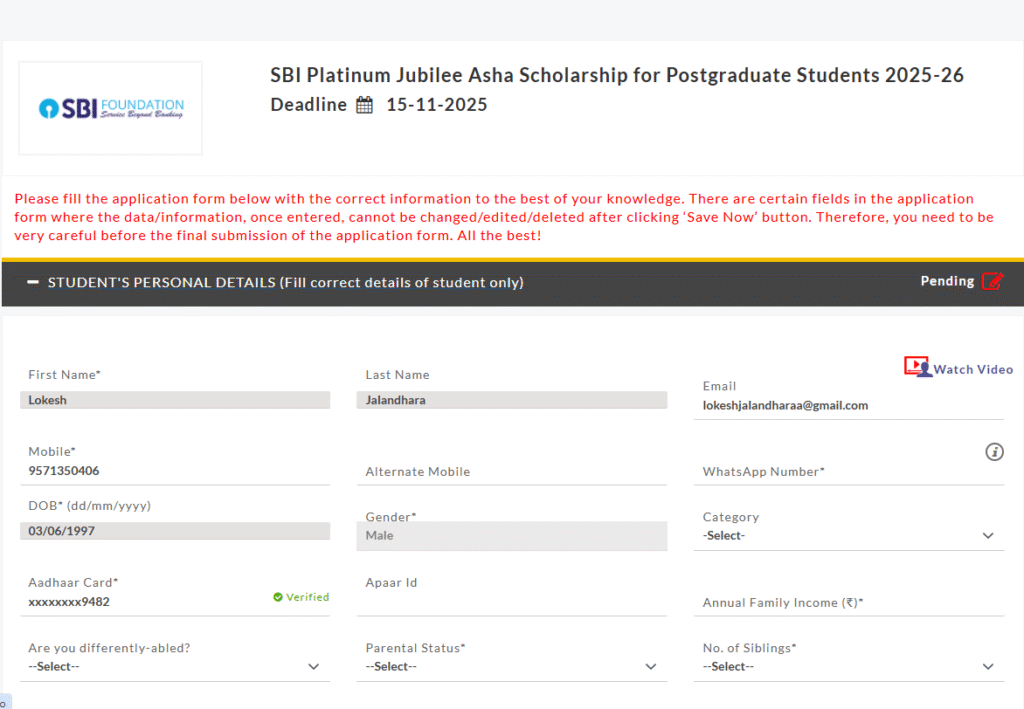Click the Mobile number field
This screenshot has height=709, width=1024.
click(174, 471)
